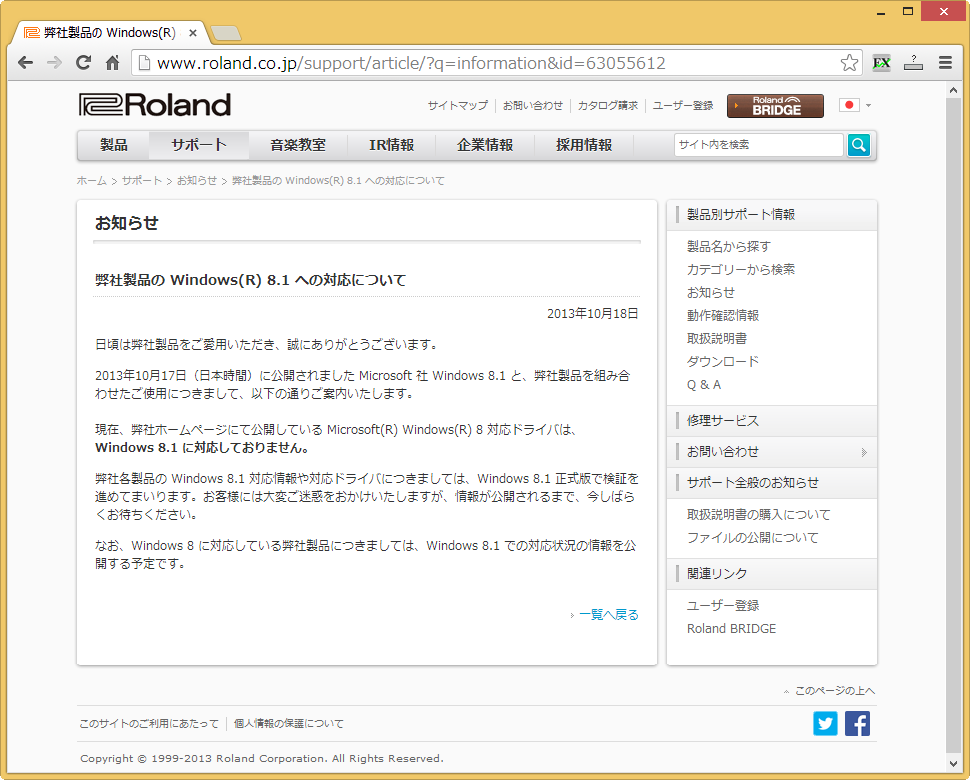Open 取扱説明書 in the sidebar
This screenshot has width=970, height=780.
coord(717,338)
